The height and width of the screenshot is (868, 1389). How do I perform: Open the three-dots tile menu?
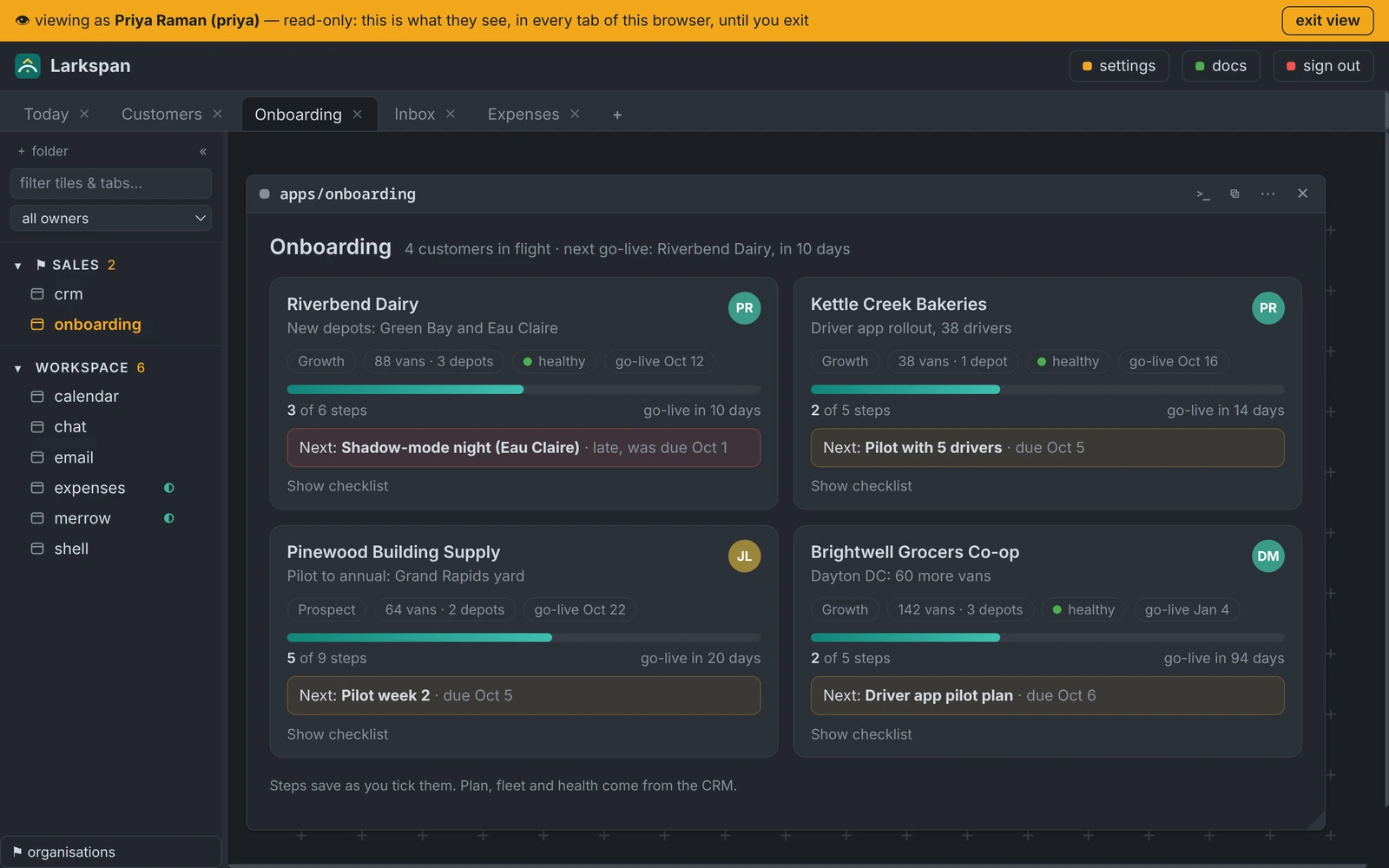pos(1268,194)
